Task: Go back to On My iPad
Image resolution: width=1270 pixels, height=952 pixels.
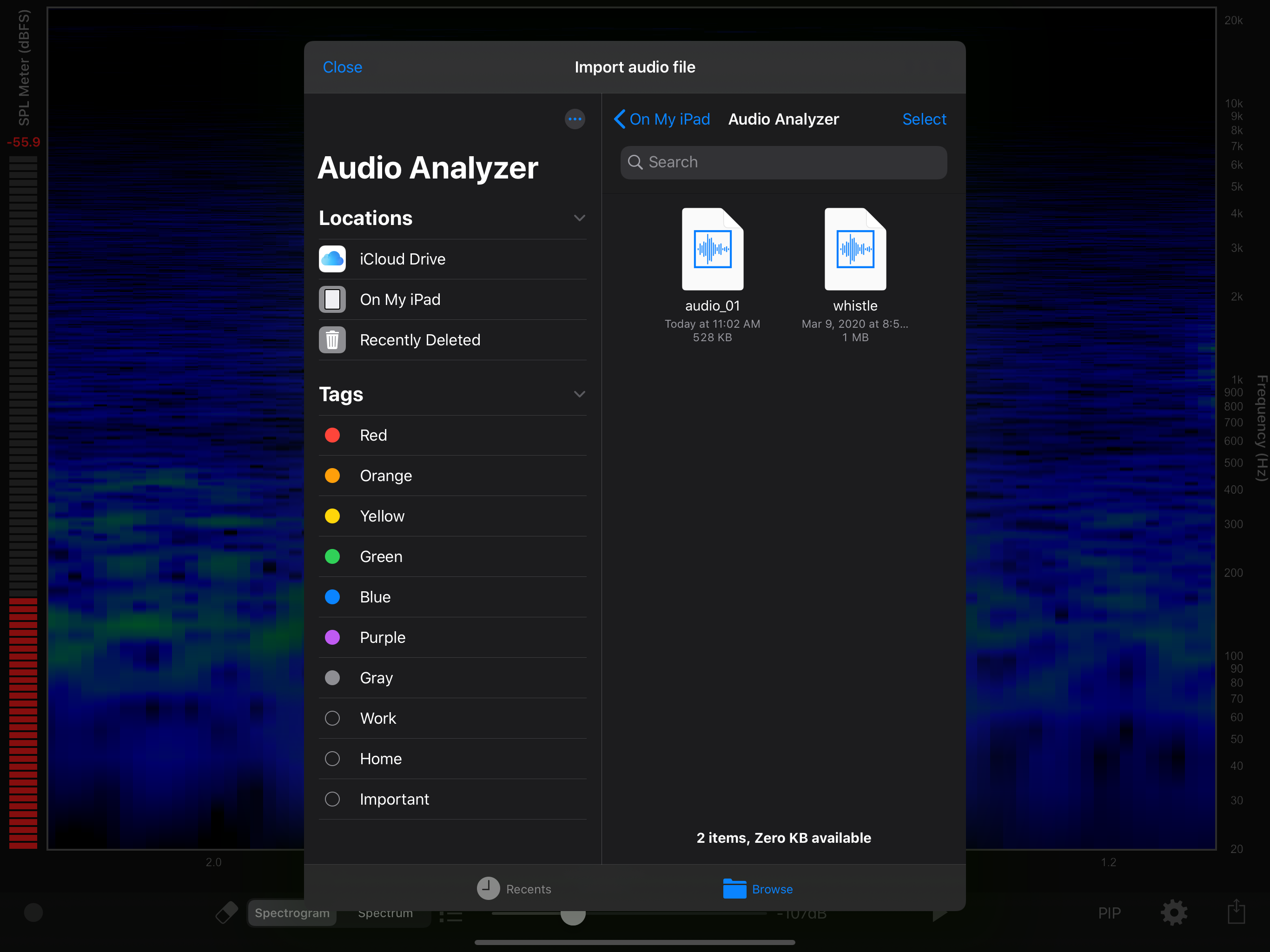Action: tap(661, 119)
